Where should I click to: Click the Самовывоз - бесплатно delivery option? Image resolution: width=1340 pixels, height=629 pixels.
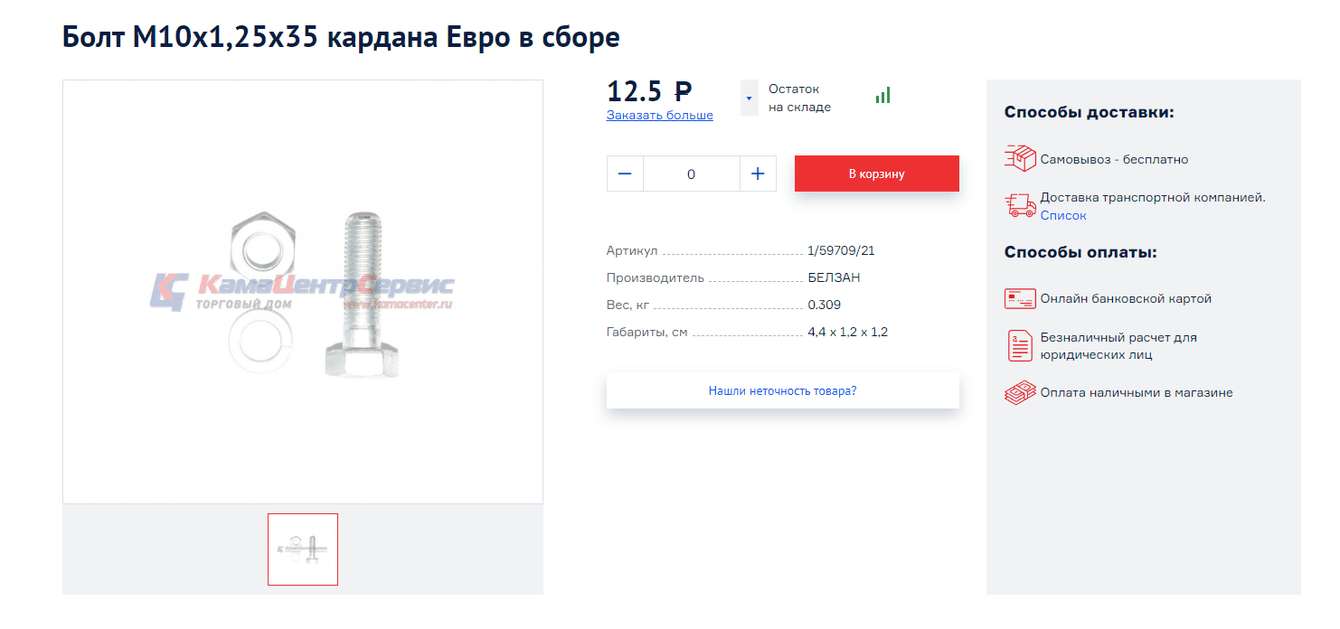(1114, 159)
